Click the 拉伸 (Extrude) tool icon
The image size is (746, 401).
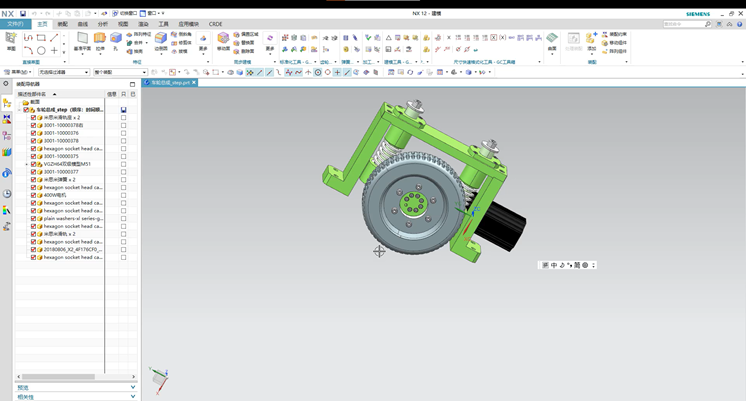pos(99,40)
